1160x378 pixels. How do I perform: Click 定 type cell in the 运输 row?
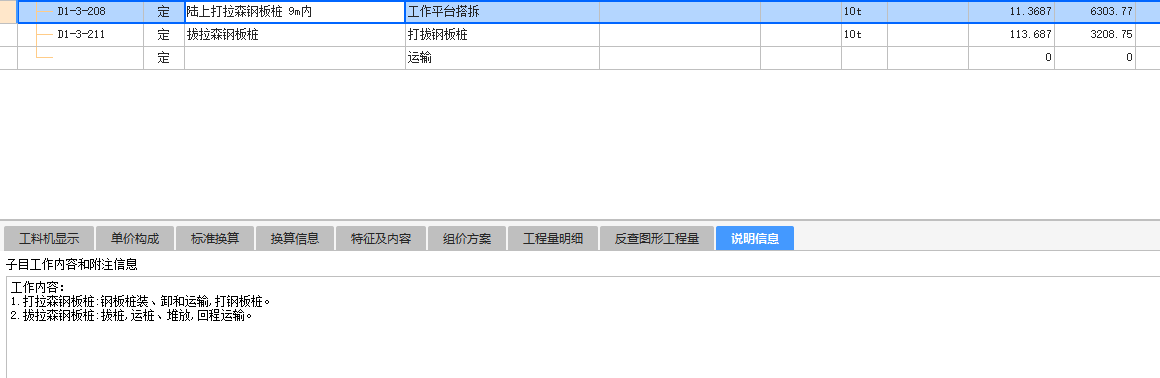click(163, 58)
